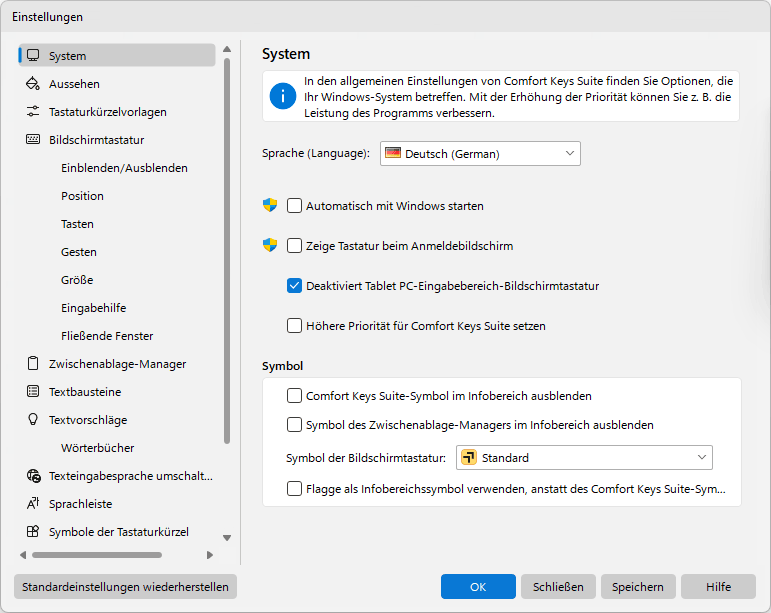Click the sidebar scroll down arrow
The width and height of the screenshot is (771, 613).
[x=227, y=537]
